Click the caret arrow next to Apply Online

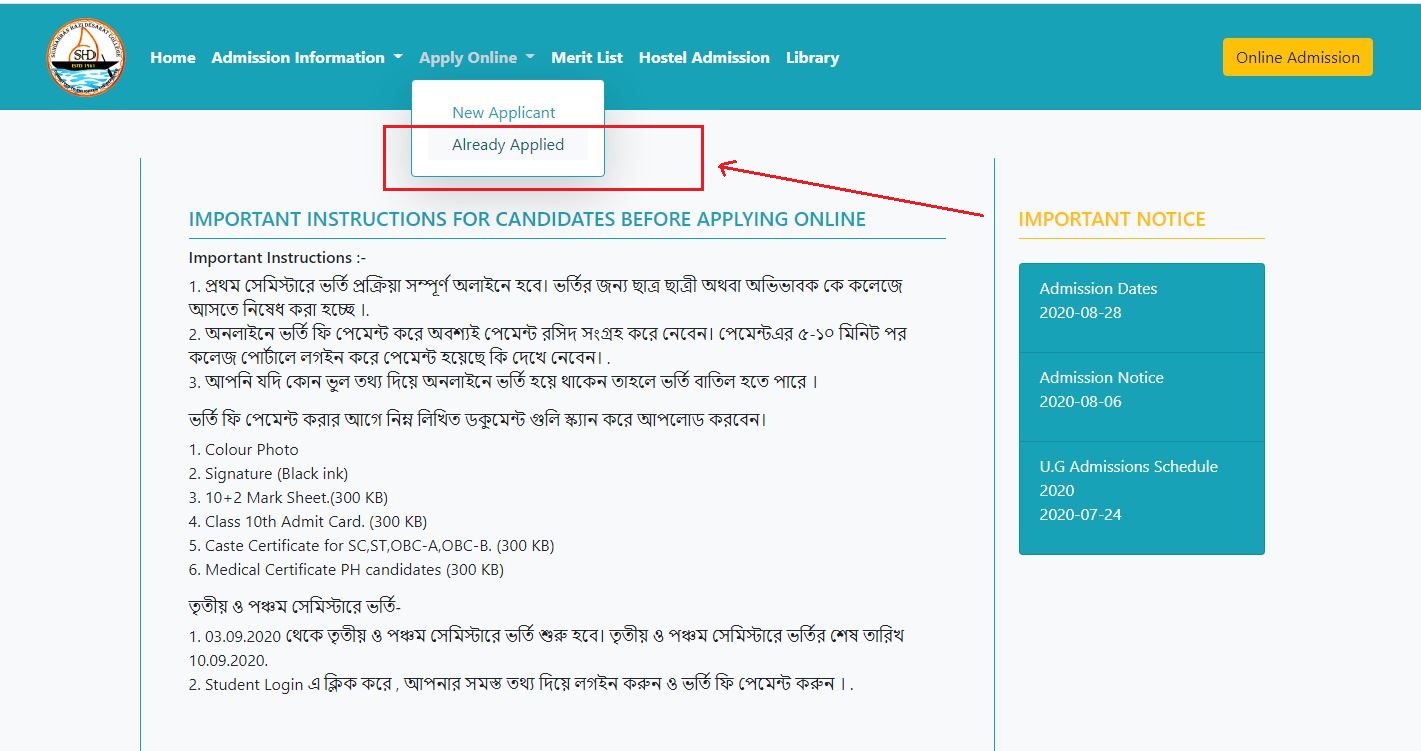tap(530, 58)
